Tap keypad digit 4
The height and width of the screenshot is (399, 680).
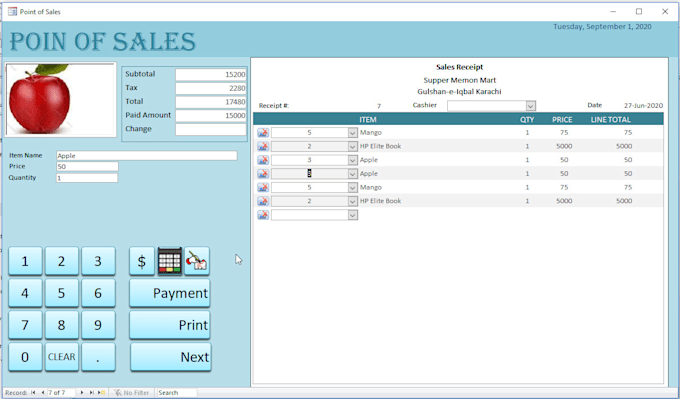click(x=25, y=293)
